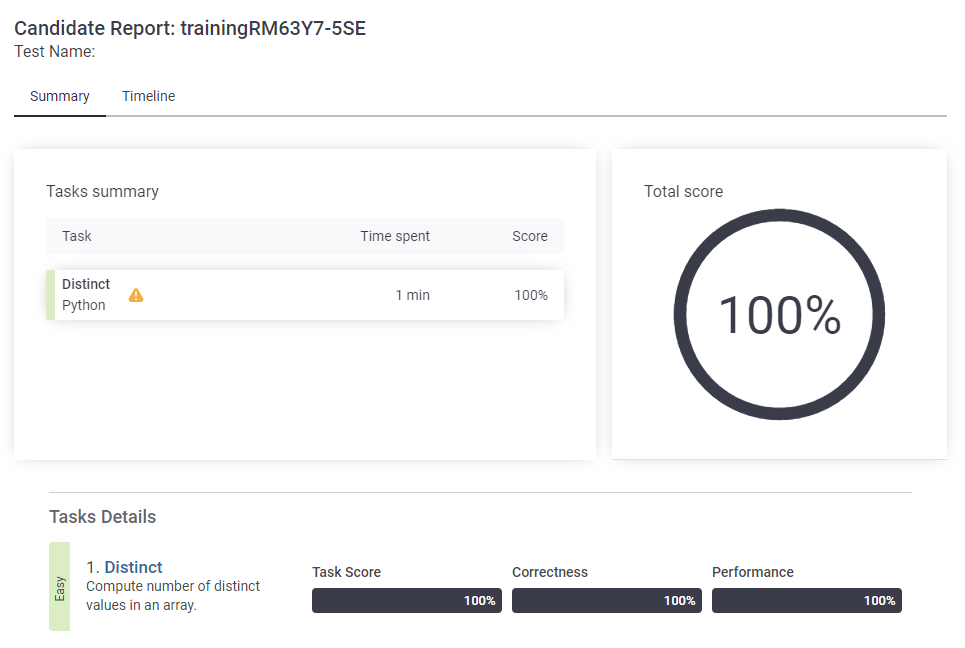Click the Total score circular gauge
Screen dimensions: 965x648
[x=779, y=314]
